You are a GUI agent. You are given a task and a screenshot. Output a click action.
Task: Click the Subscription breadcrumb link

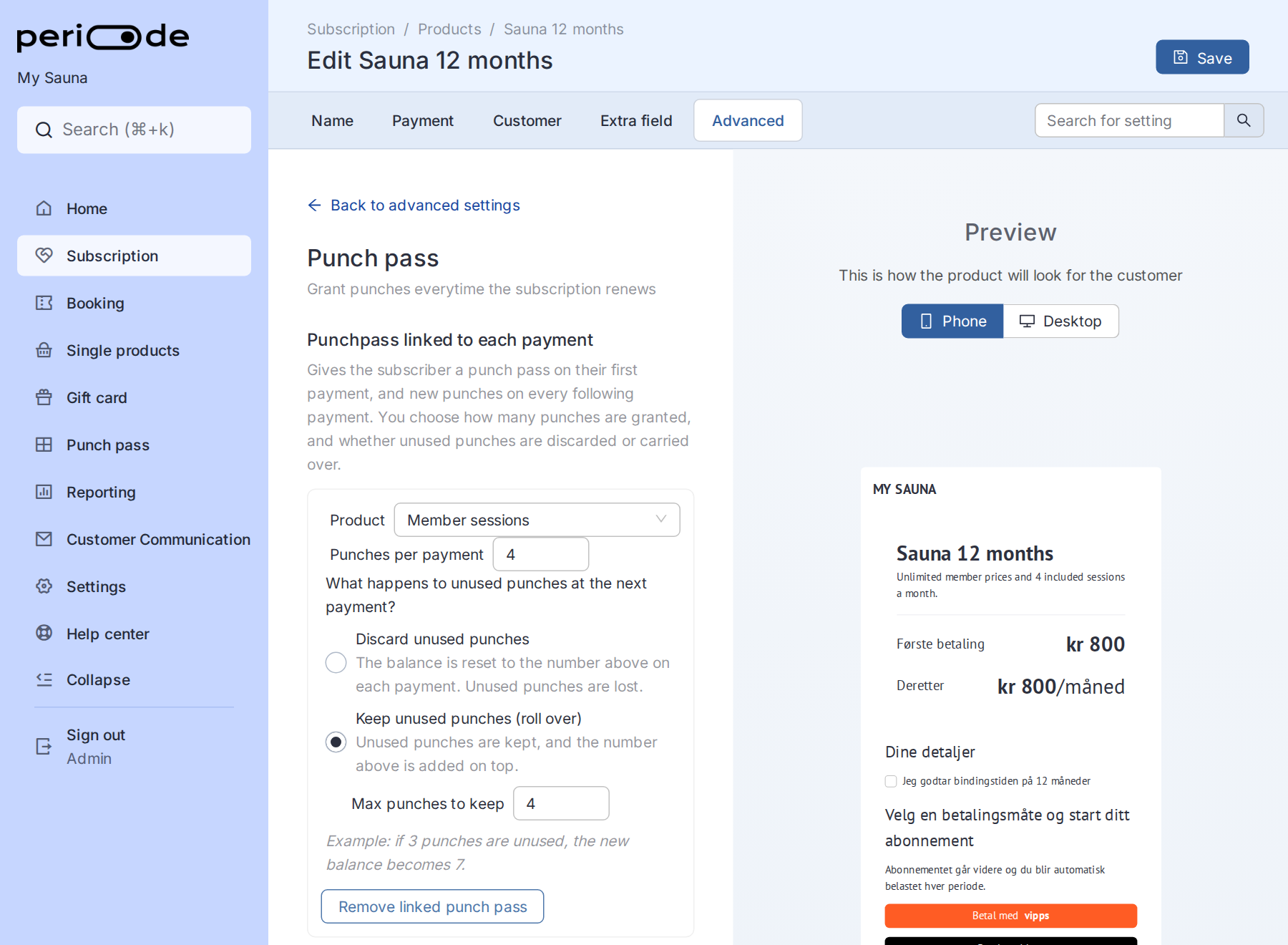pyautogui.click(x=351, y=29)
